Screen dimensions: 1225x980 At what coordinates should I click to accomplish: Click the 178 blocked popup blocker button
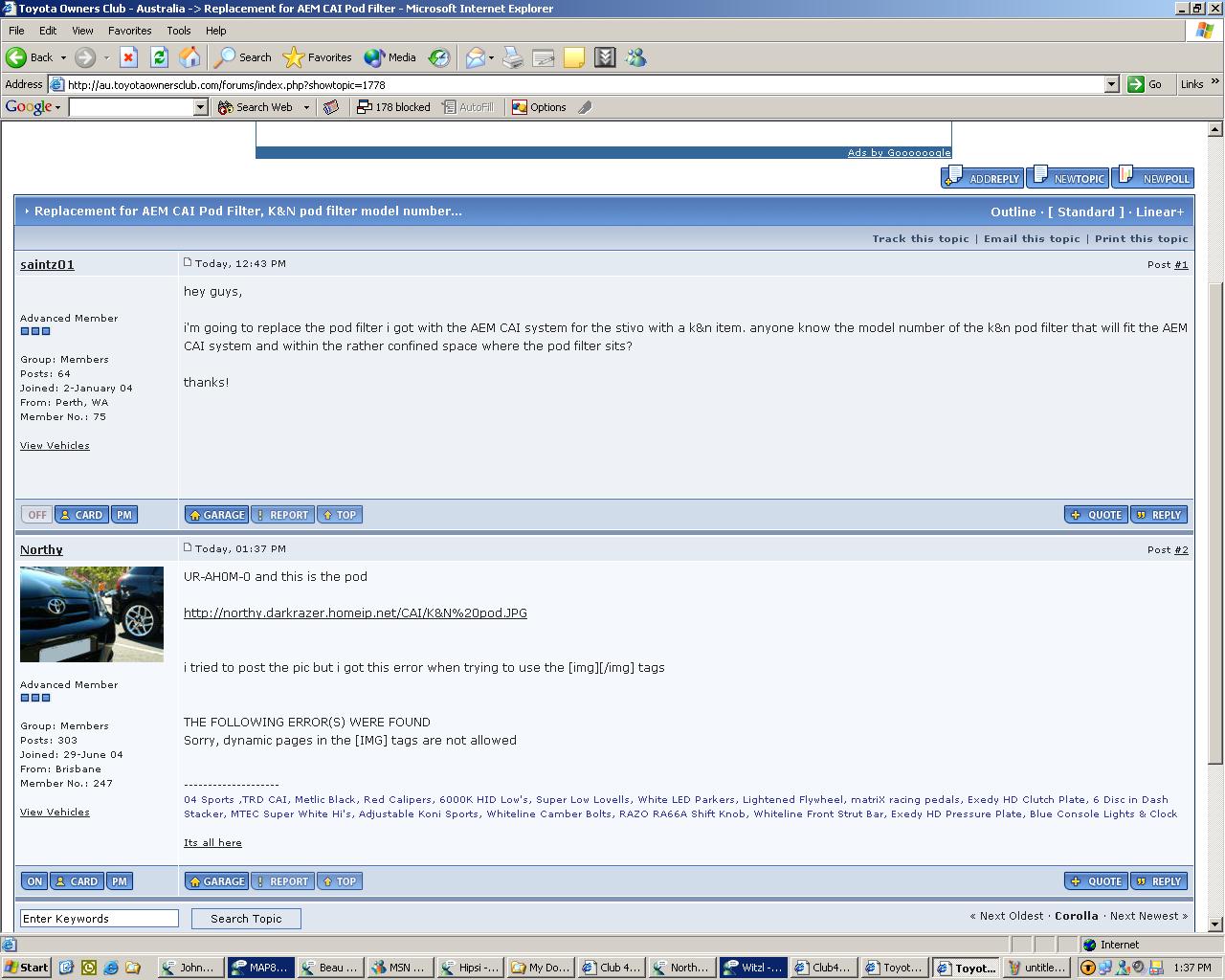(x=393, y=107)
